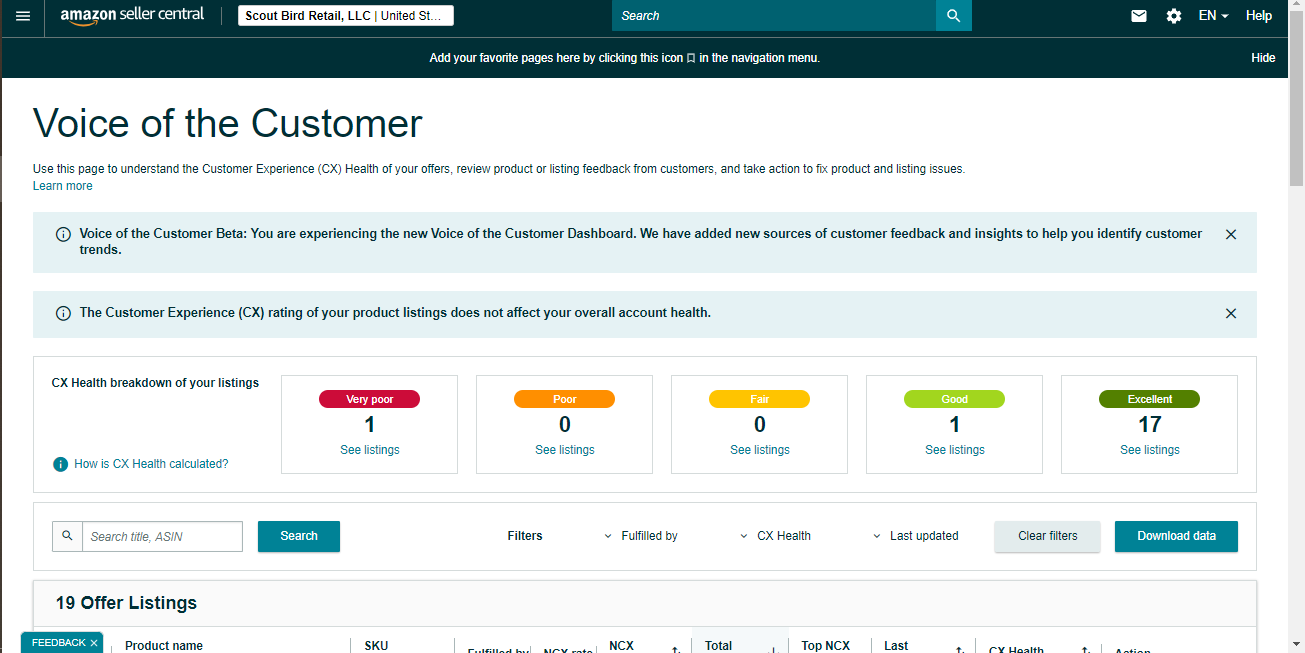
Task: See listings under Fair
Action: (760, 450)
